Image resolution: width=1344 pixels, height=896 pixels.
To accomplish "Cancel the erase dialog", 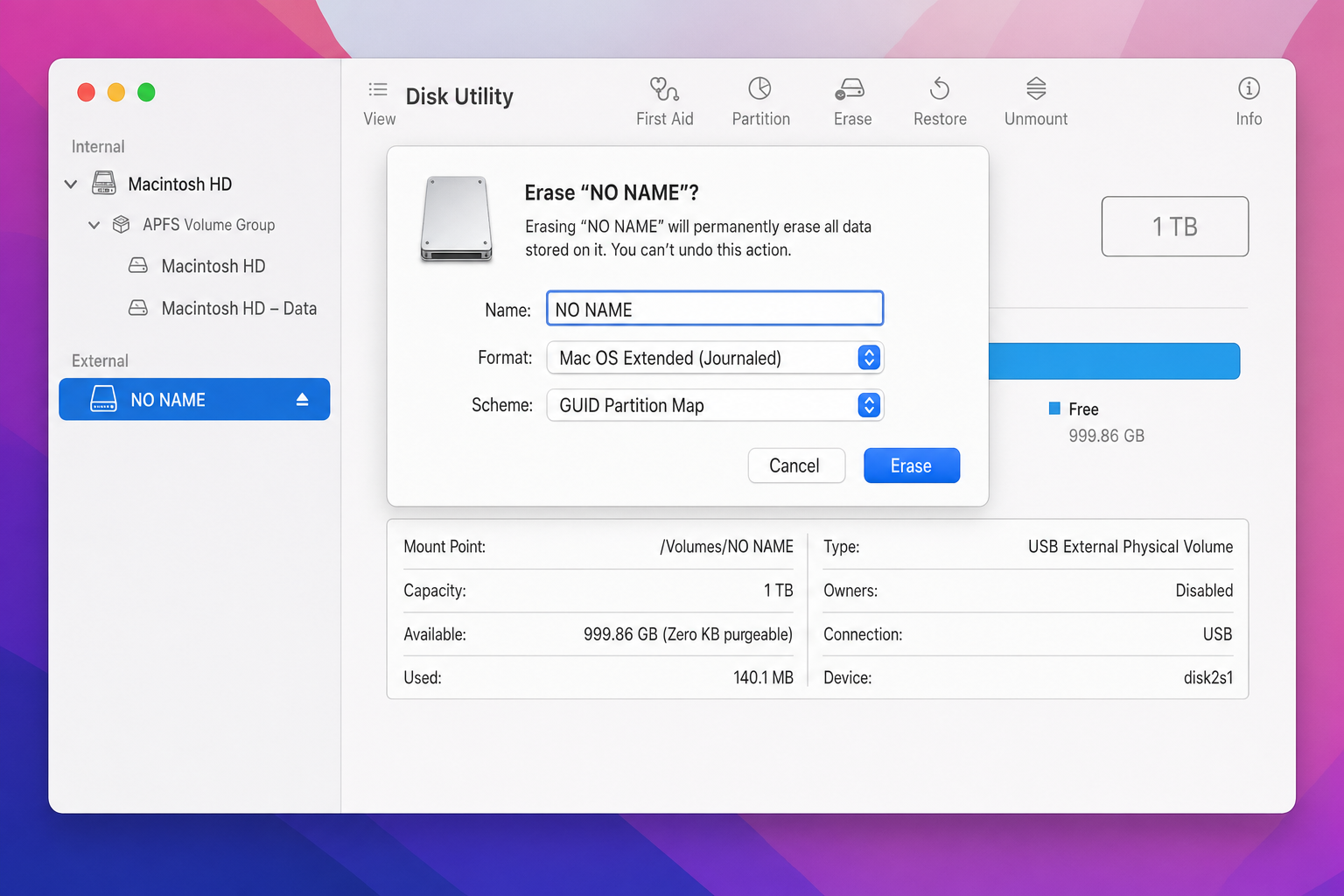I will tap(795, 465).
